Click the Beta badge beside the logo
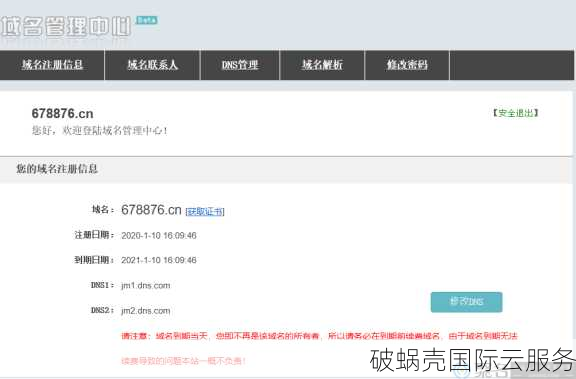This screenshot has width=576, height=379. [x=147, y=20]
